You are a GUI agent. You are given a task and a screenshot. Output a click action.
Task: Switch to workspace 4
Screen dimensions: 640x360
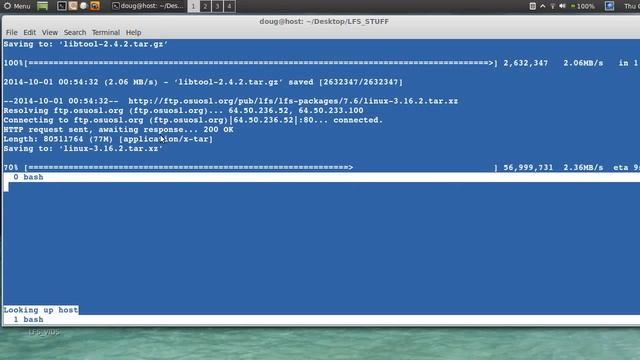pos(229,6)
